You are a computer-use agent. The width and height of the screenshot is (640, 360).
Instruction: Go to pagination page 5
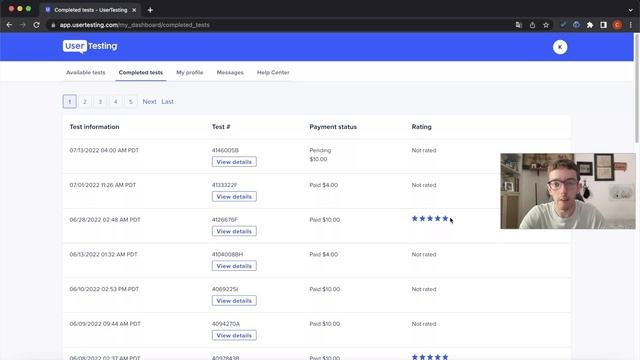(x=131, y=102)
